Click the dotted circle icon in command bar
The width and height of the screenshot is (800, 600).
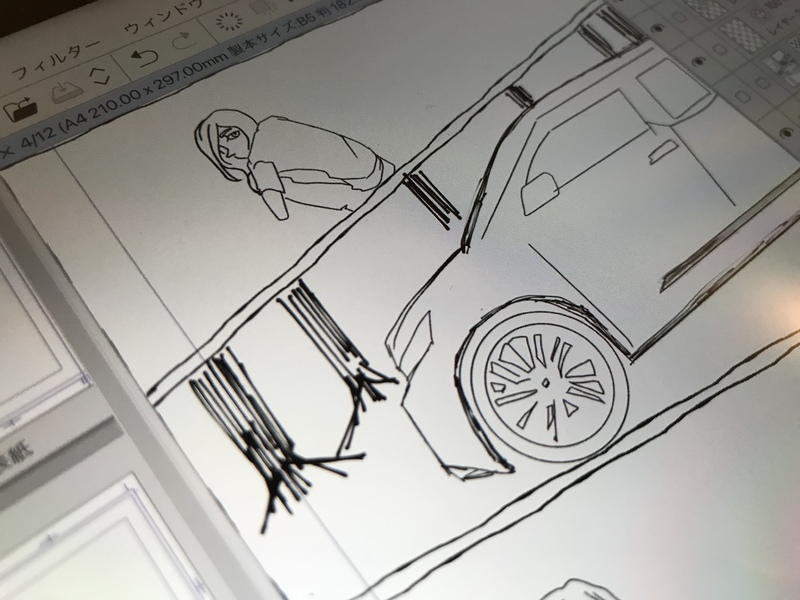(x=229, y=22)
